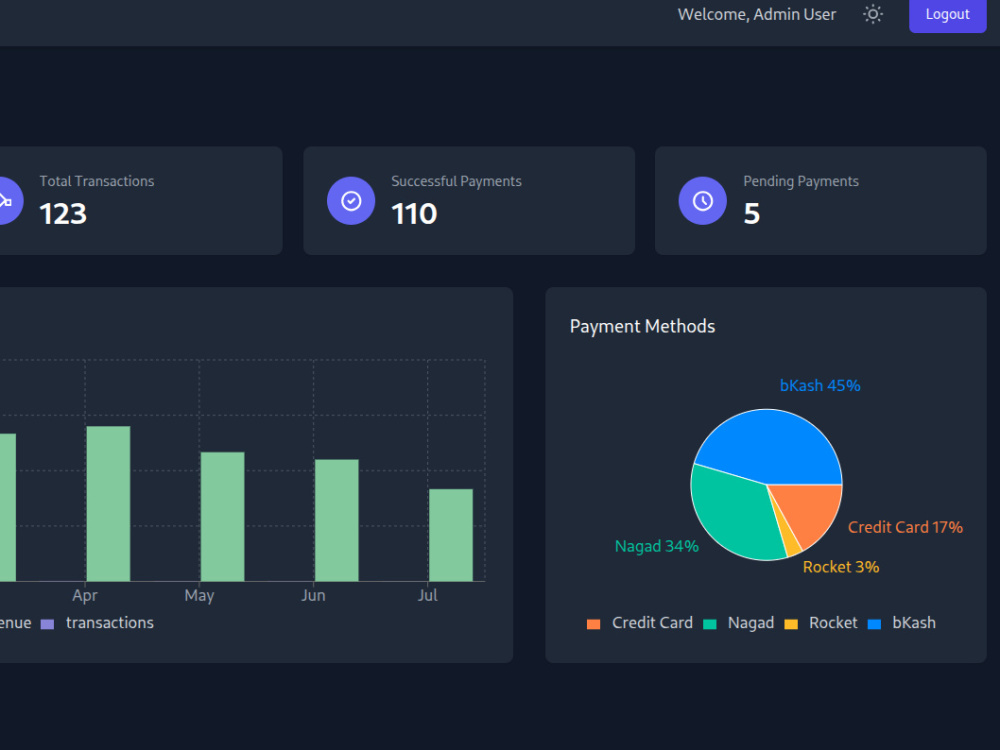1000x750 pixels.
Task: Click the blue bKash legend swatch
Action: [874, 624]
